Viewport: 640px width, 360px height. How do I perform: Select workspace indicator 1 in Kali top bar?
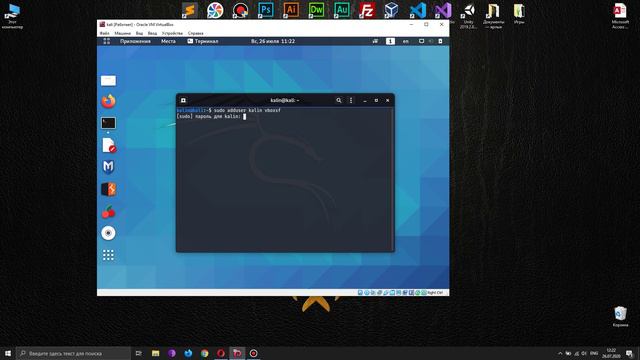click(390, 41)
